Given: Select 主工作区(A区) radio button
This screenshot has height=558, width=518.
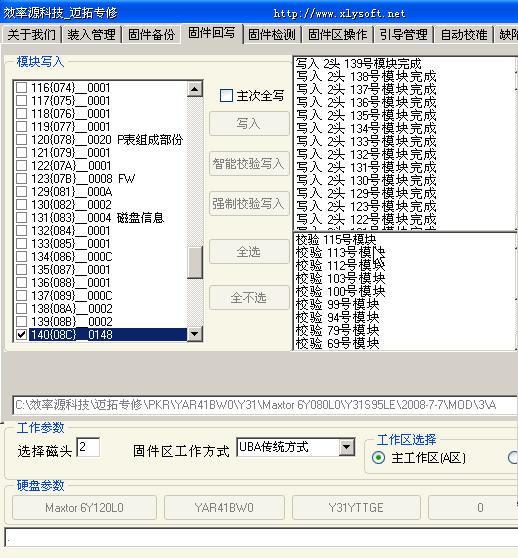Looking at the screenshot, I should pos(378,457).
